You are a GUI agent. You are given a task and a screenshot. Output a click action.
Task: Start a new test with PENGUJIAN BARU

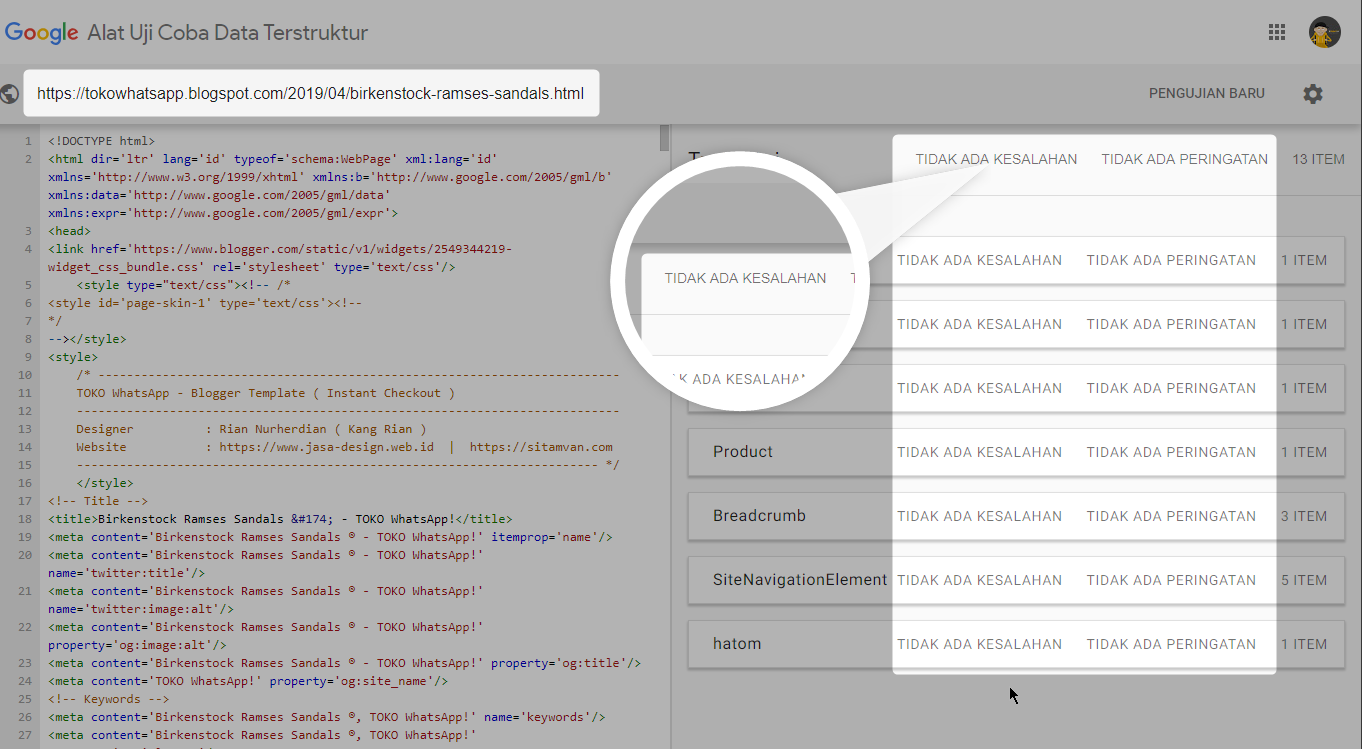coord(1207,93)
